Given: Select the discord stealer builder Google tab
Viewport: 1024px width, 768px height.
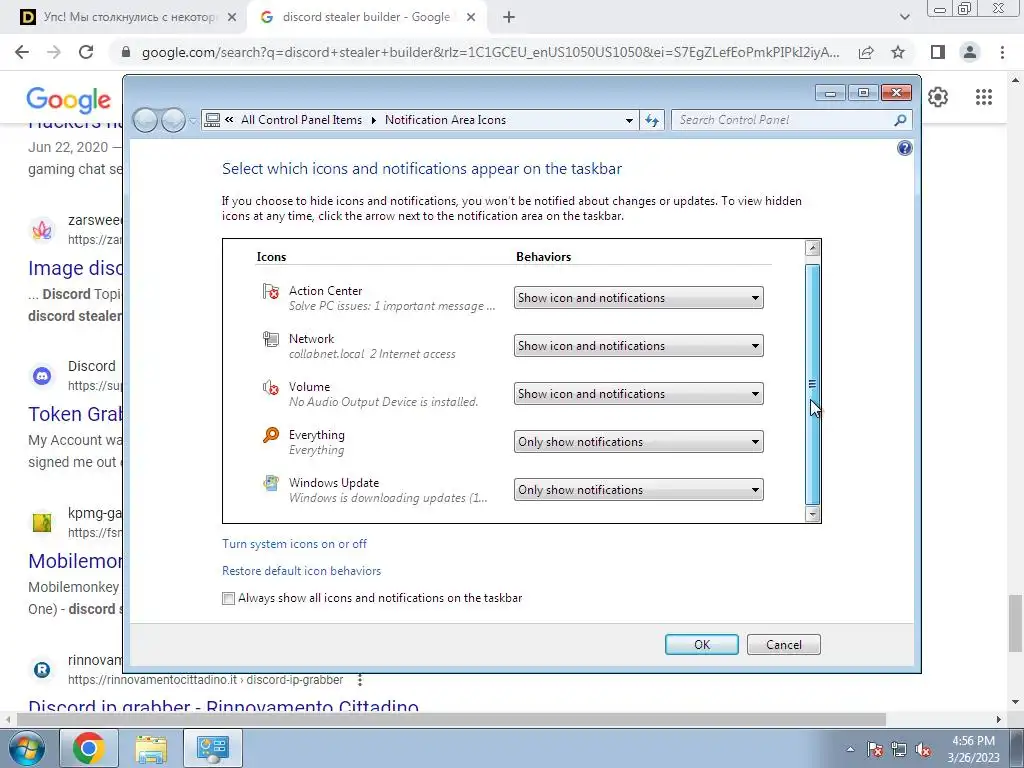Looking at the screenshot, I should click(366, 17).
